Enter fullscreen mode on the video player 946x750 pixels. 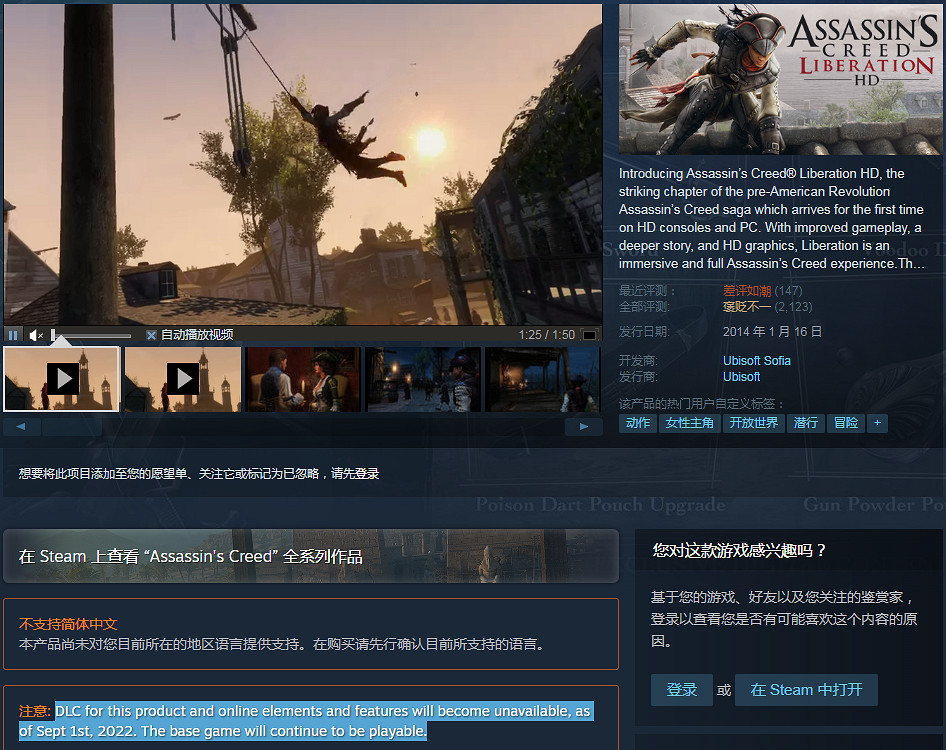[x=588, y=334]
